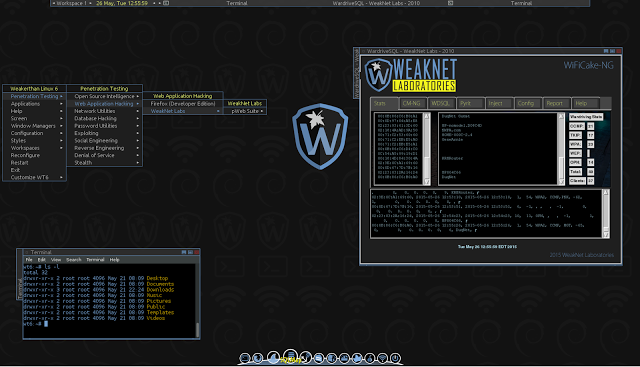The width and height of the screenshot is (640, 367).
Task: Open the Stealth menu entry
Action: (x=104, y=162)
